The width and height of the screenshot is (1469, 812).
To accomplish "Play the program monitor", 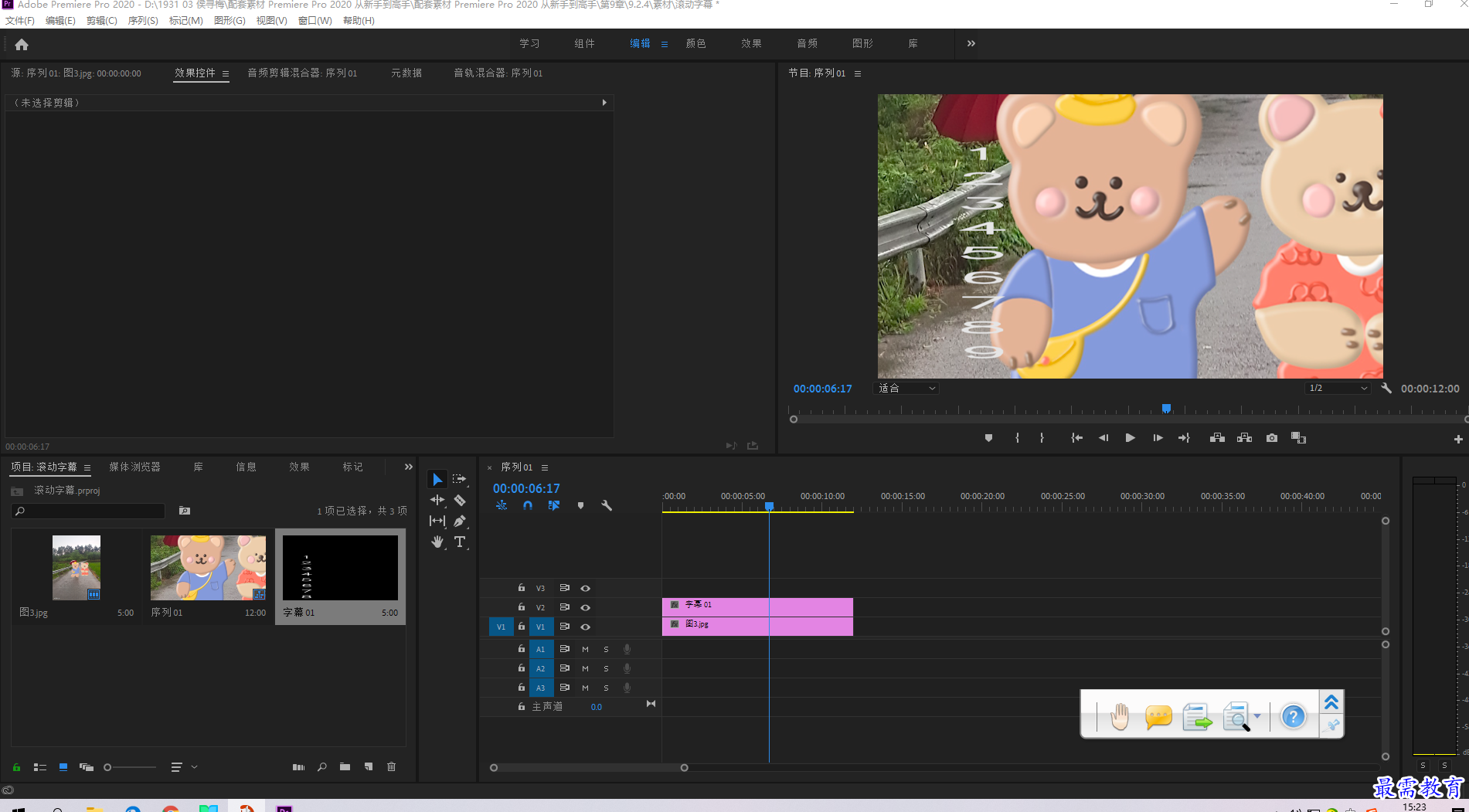I will tap(1131, 438).
